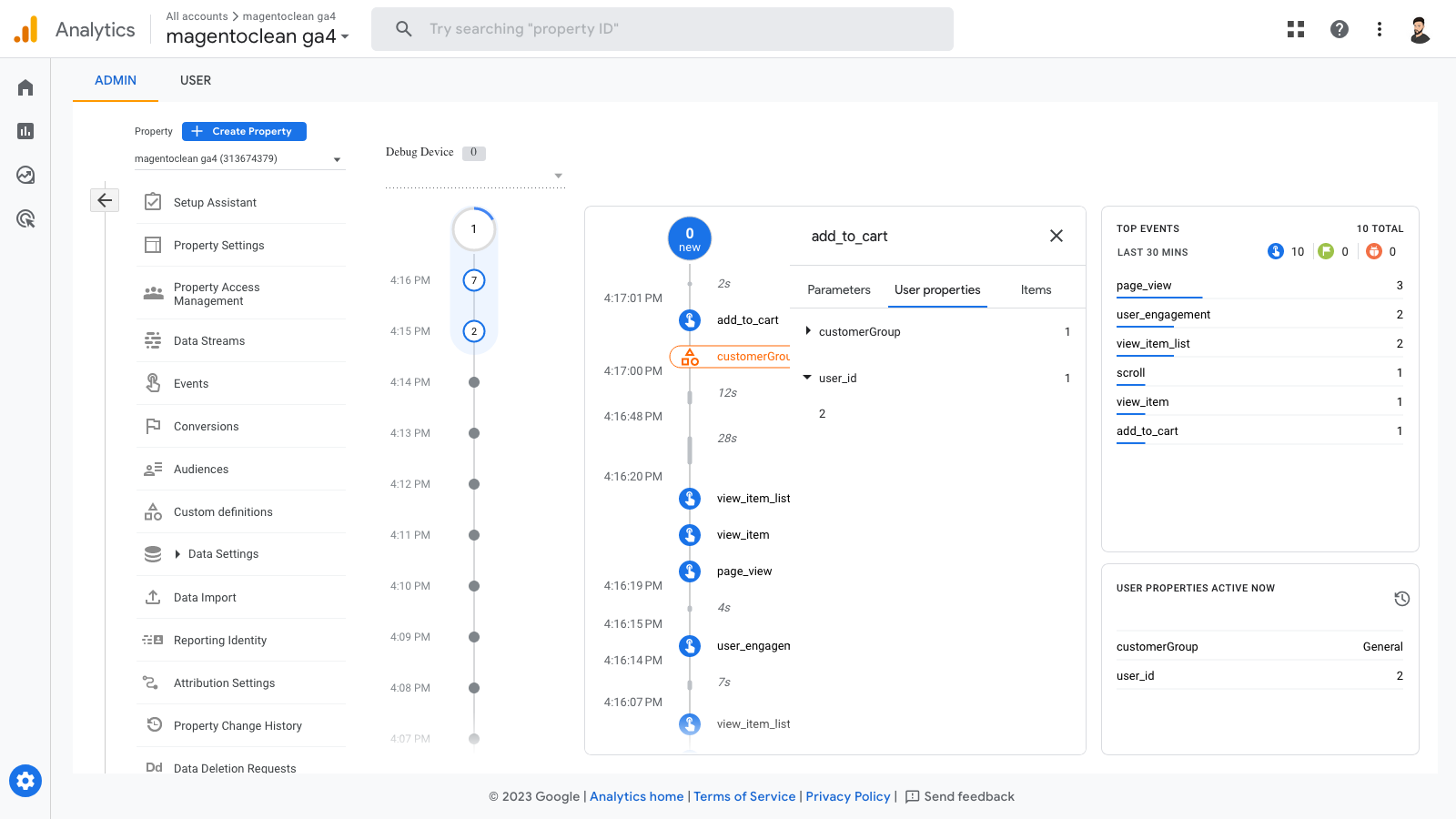Viewport: 1456px width, 819px height.
Task: Click the user properties history clock icon
Action: click(x=1401, y=599)
